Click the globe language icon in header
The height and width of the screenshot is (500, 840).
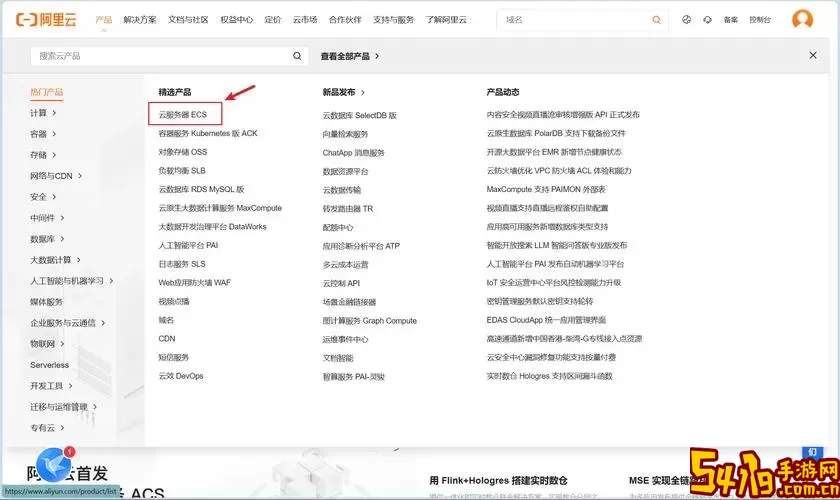click(x=686, y=20)
